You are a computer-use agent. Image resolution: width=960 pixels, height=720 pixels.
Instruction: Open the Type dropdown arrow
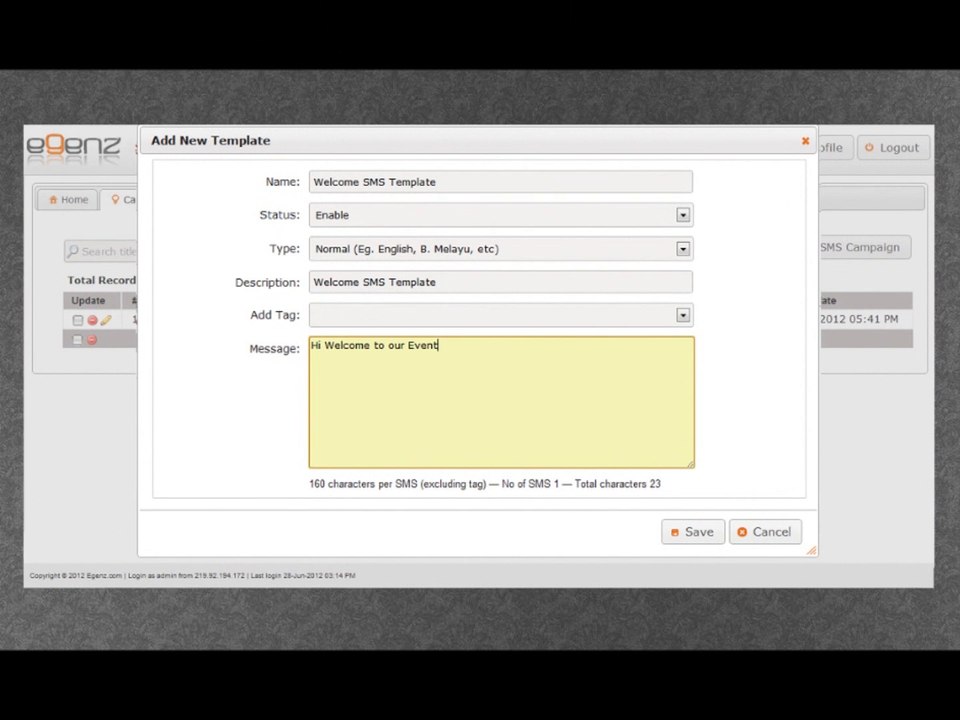pyautogui.click(x=683, y=249)
